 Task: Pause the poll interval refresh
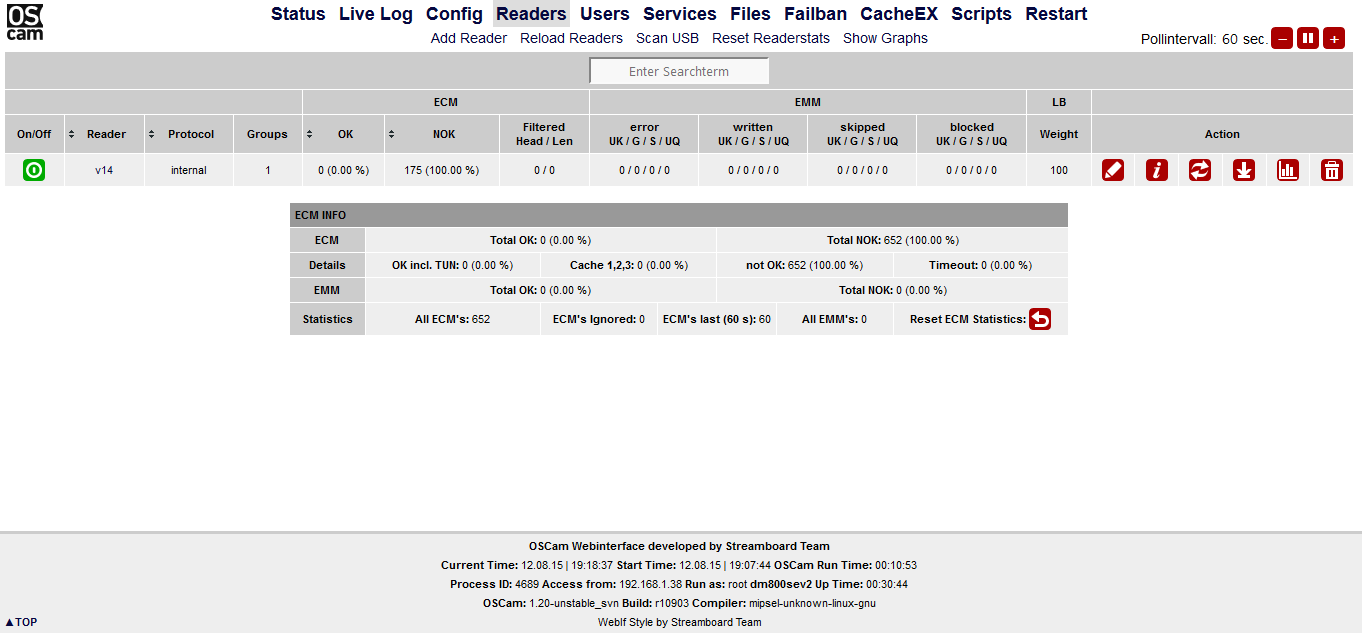coord(1308,39)
